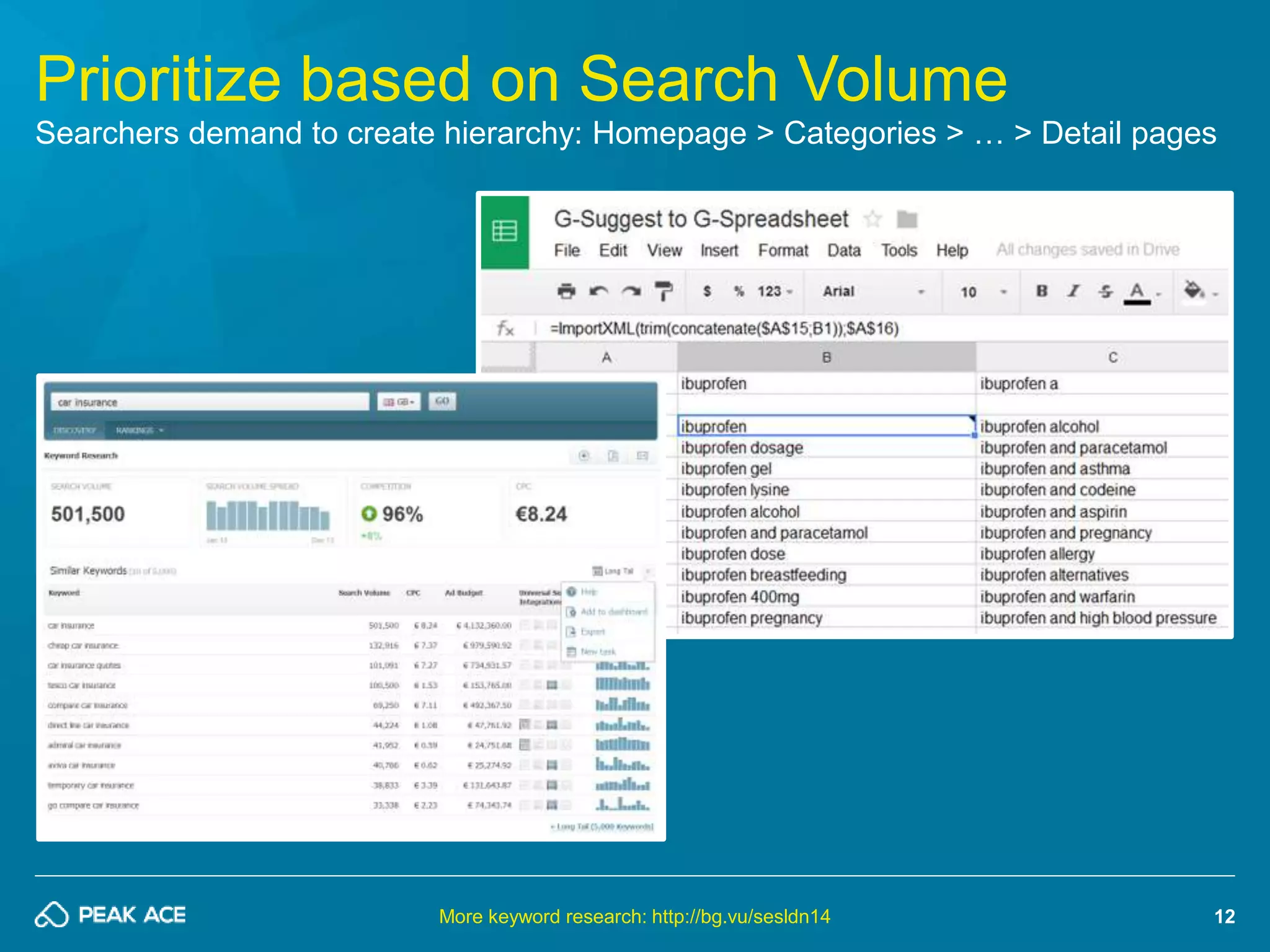Screen dimensions: 1270x952
Task: Select cell 'ibuprofen 400mg'
Action: click(827, 597)
